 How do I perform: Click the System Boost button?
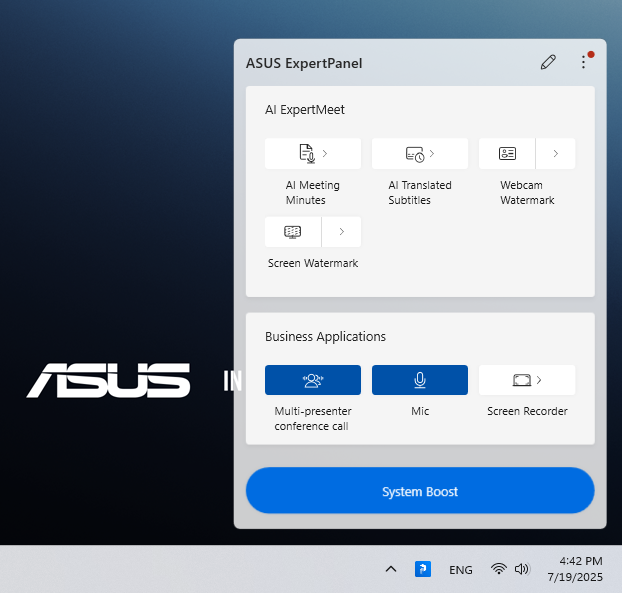tap(420, 491)
